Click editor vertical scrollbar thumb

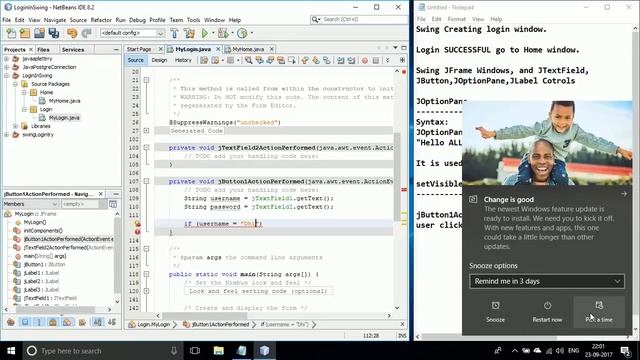(x=397, y=176)
